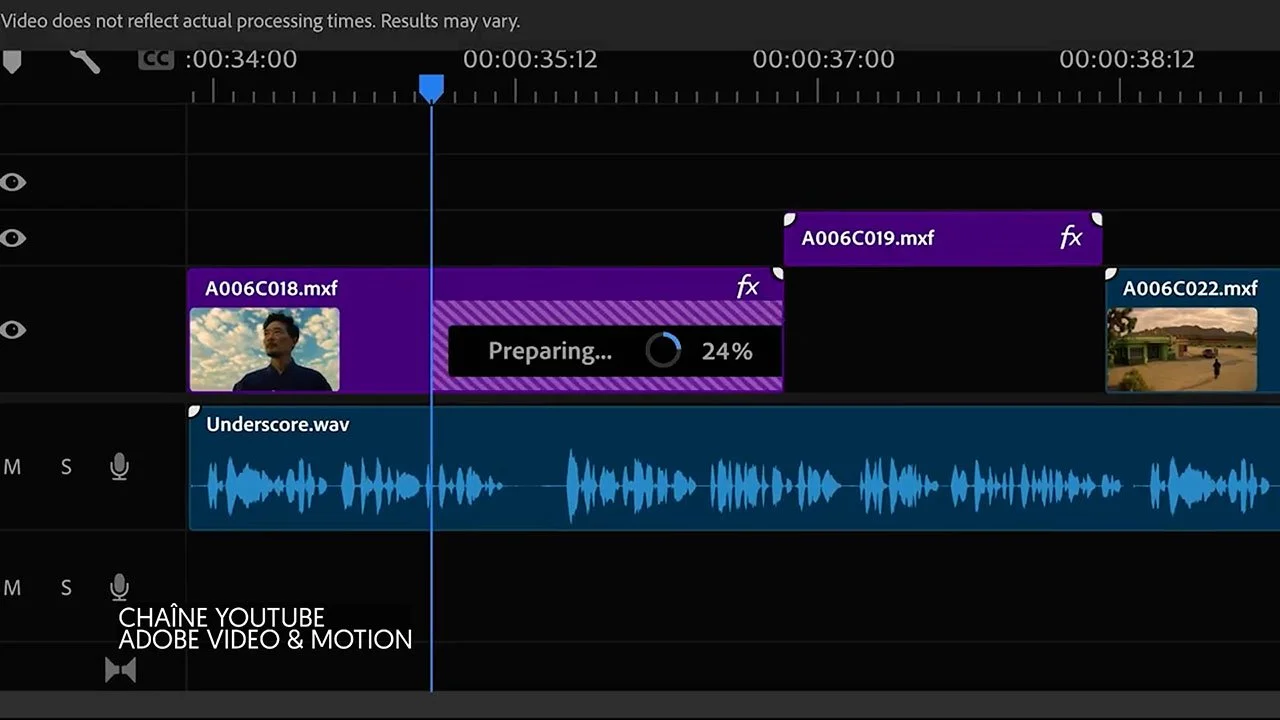The height and width of the screenshot is (720, 1280).
Task: Click the fx badge on A006C018.mxf
Action: coord(748,287)
